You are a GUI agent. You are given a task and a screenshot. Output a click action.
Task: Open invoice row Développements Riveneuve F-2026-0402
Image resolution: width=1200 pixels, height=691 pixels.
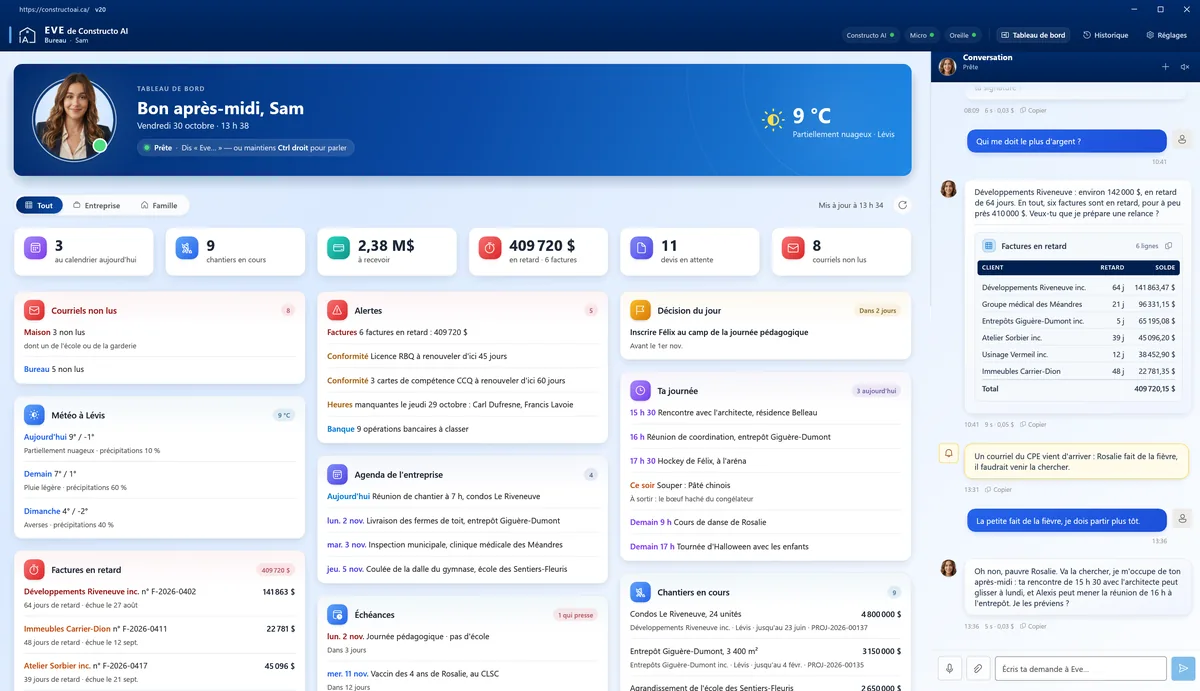coord(159,597)
